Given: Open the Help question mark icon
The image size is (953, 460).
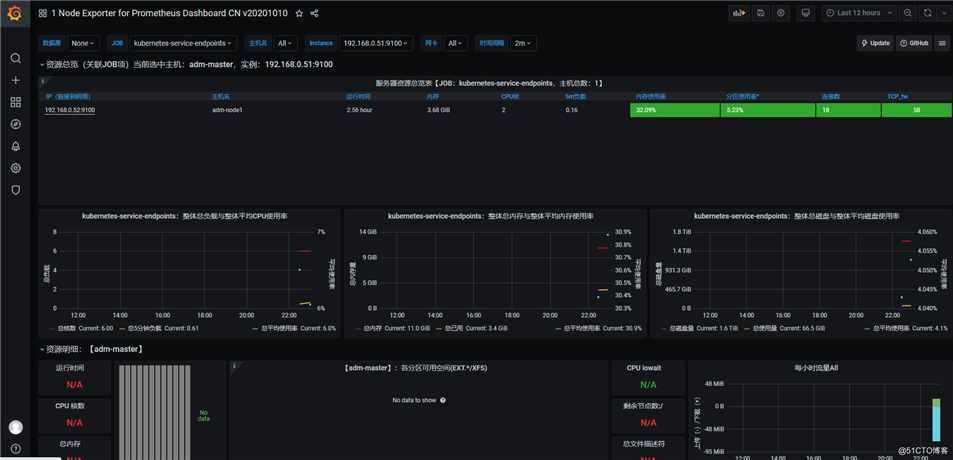Looking at the screenshot, I should point(16,449).
